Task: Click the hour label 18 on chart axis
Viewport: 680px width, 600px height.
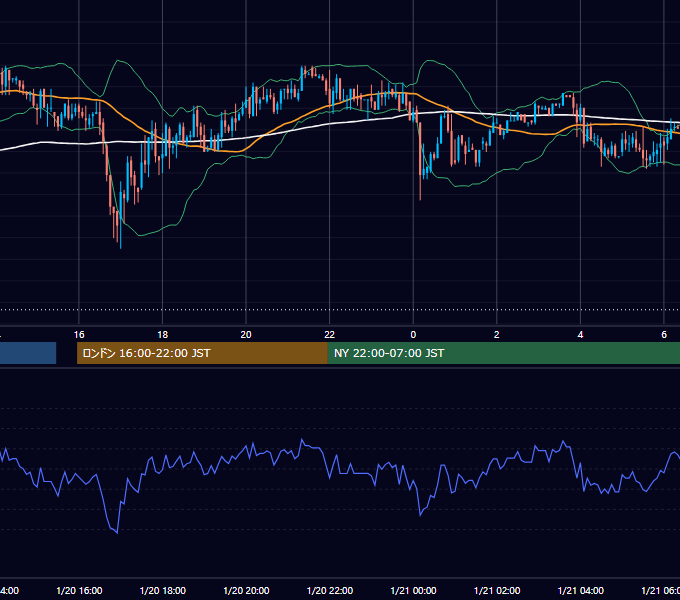Action: (x=163, y=335)
